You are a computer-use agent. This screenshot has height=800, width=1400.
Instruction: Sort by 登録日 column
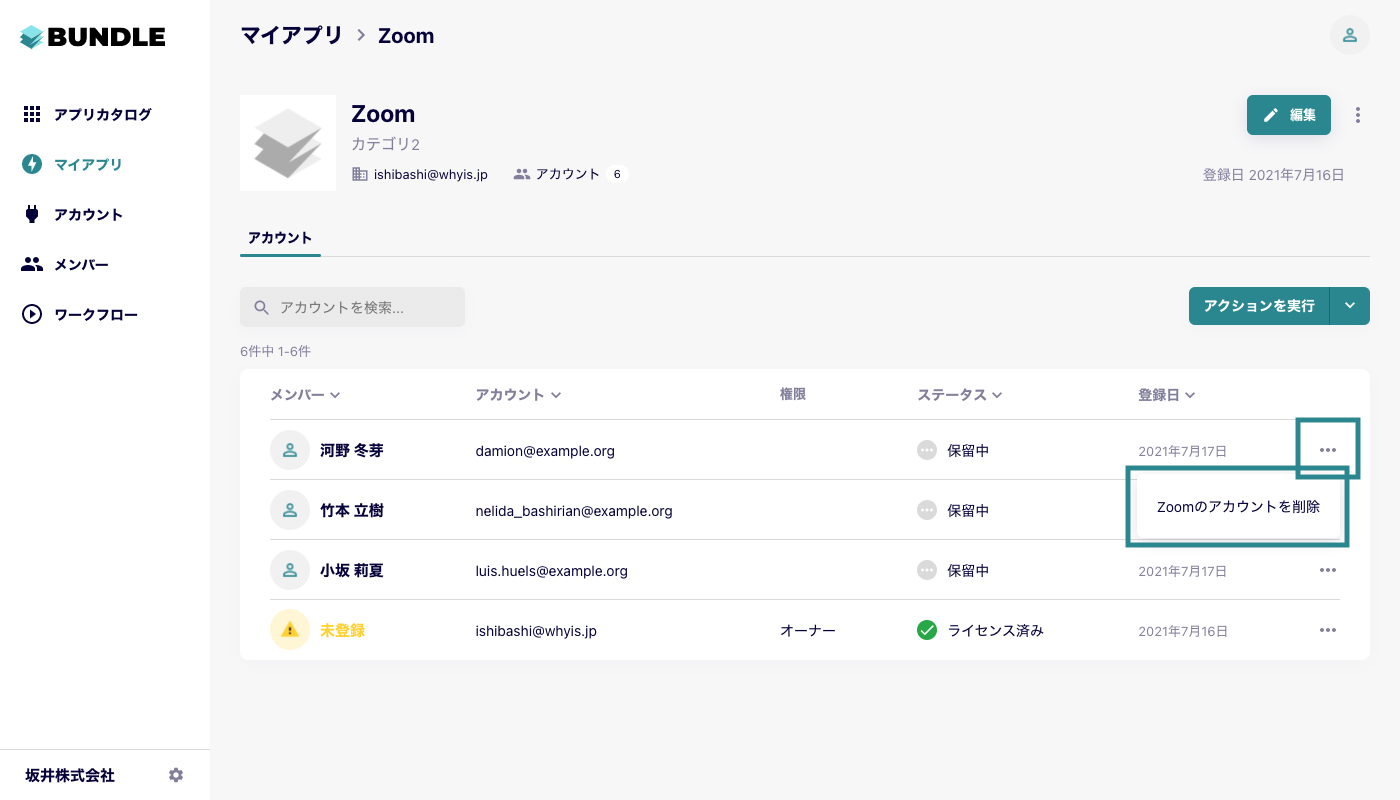coord(1167,395)
